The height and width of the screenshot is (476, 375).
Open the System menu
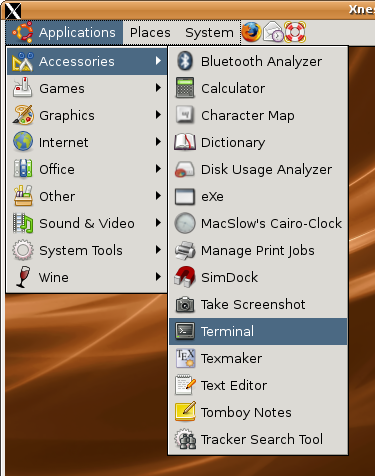[209, 33]
